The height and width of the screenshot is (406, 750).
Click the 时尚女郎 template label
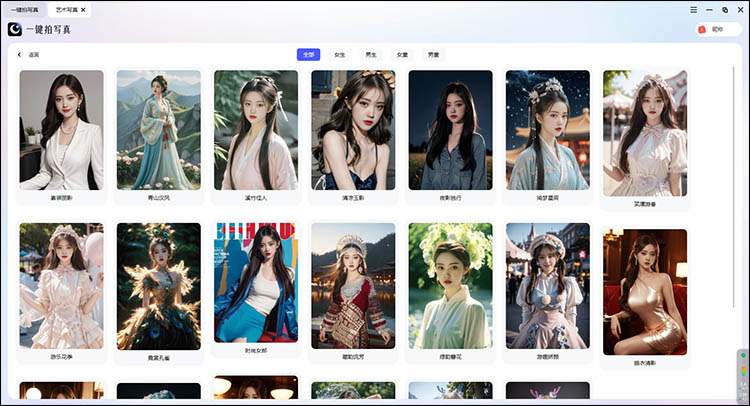coord(256,351)
